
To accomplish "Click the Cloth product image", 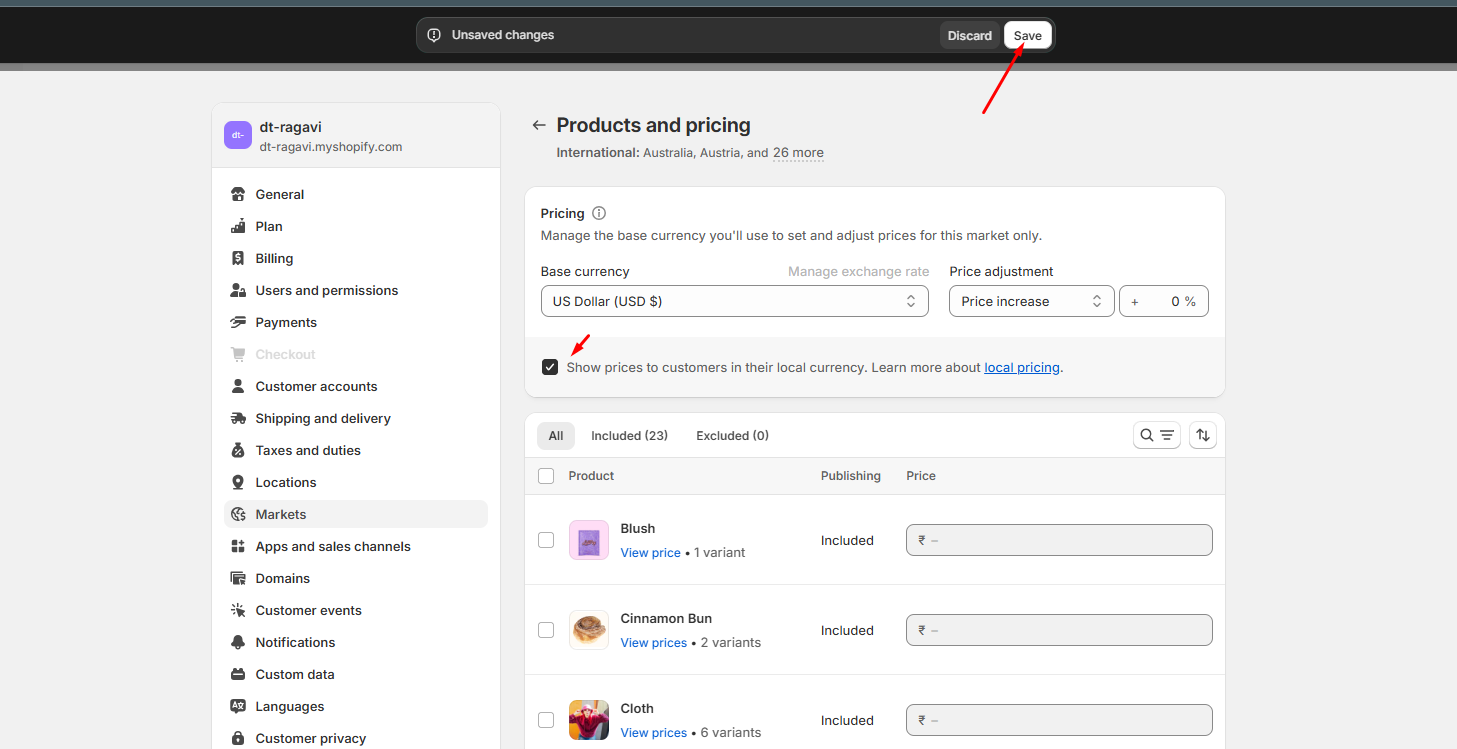I will pos(589,720).
